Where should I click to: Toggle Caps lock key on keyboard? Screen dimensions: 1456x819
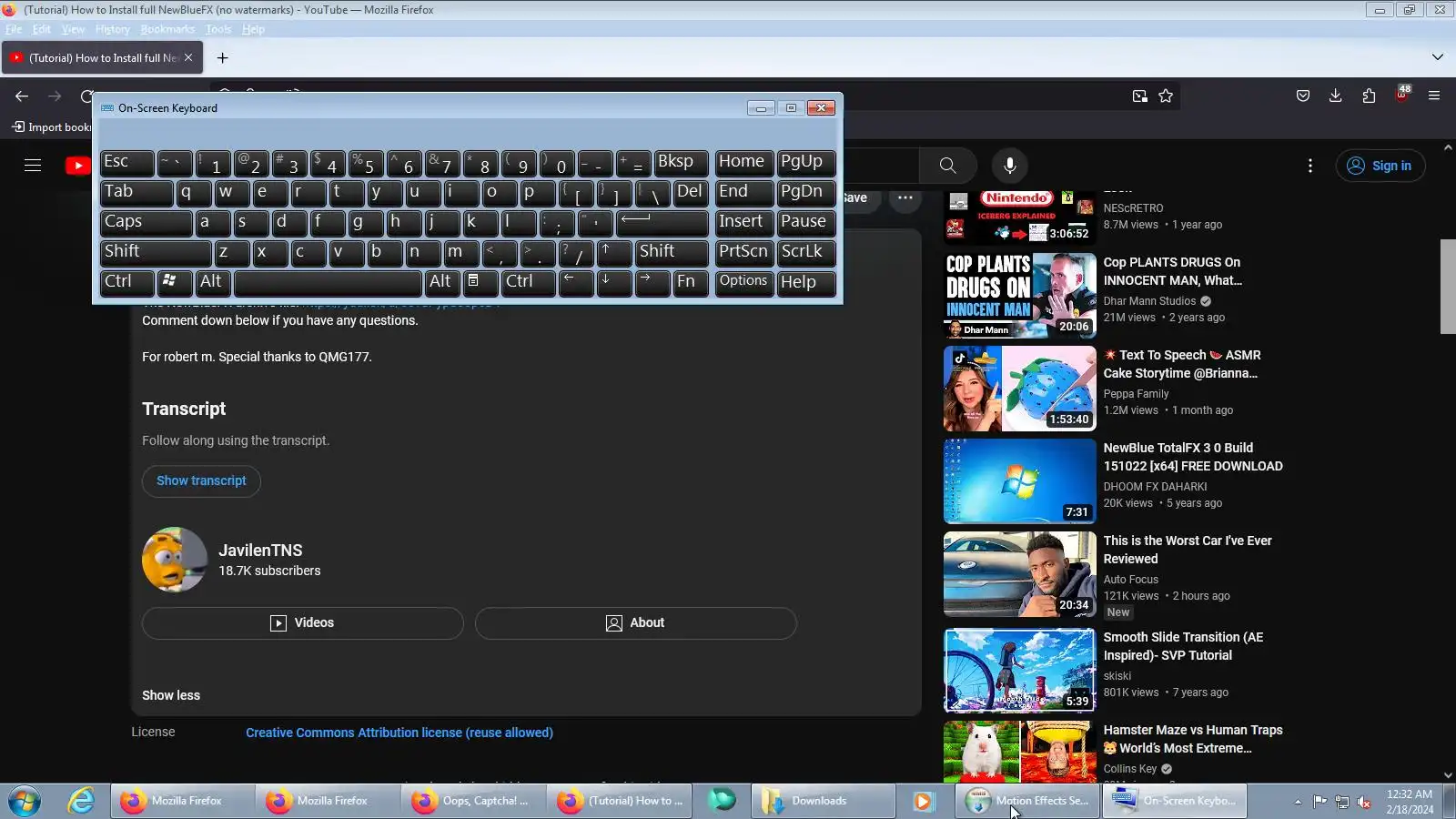(146, 222)
